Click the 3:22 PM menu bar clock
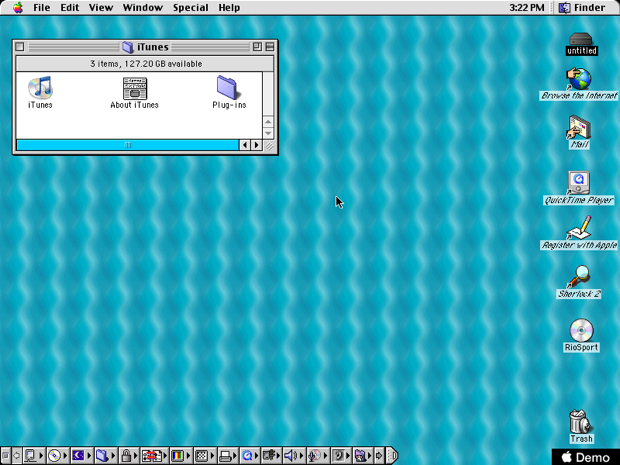The width and height of the screenshot is (620, 465). (527, 8)
